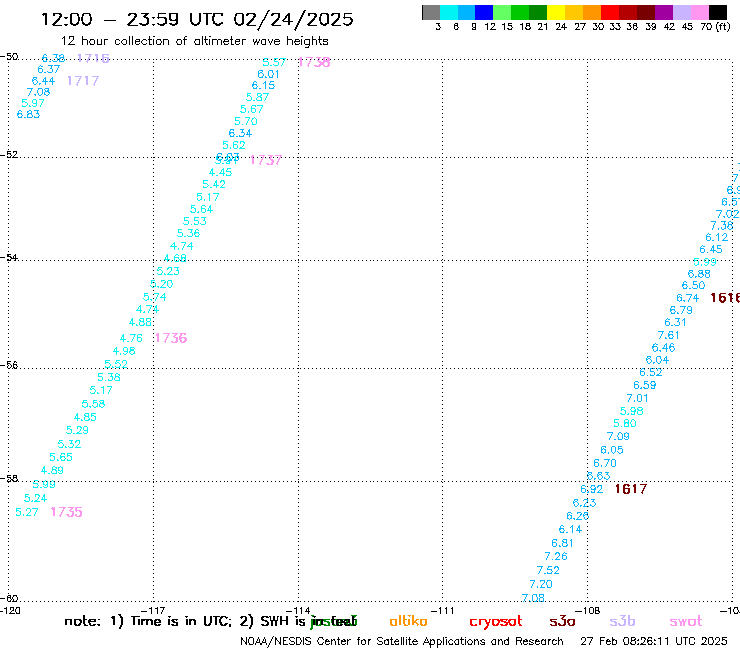
Task: Click the 's3a' satellite legend label
Action: click(x=562, y=621)
